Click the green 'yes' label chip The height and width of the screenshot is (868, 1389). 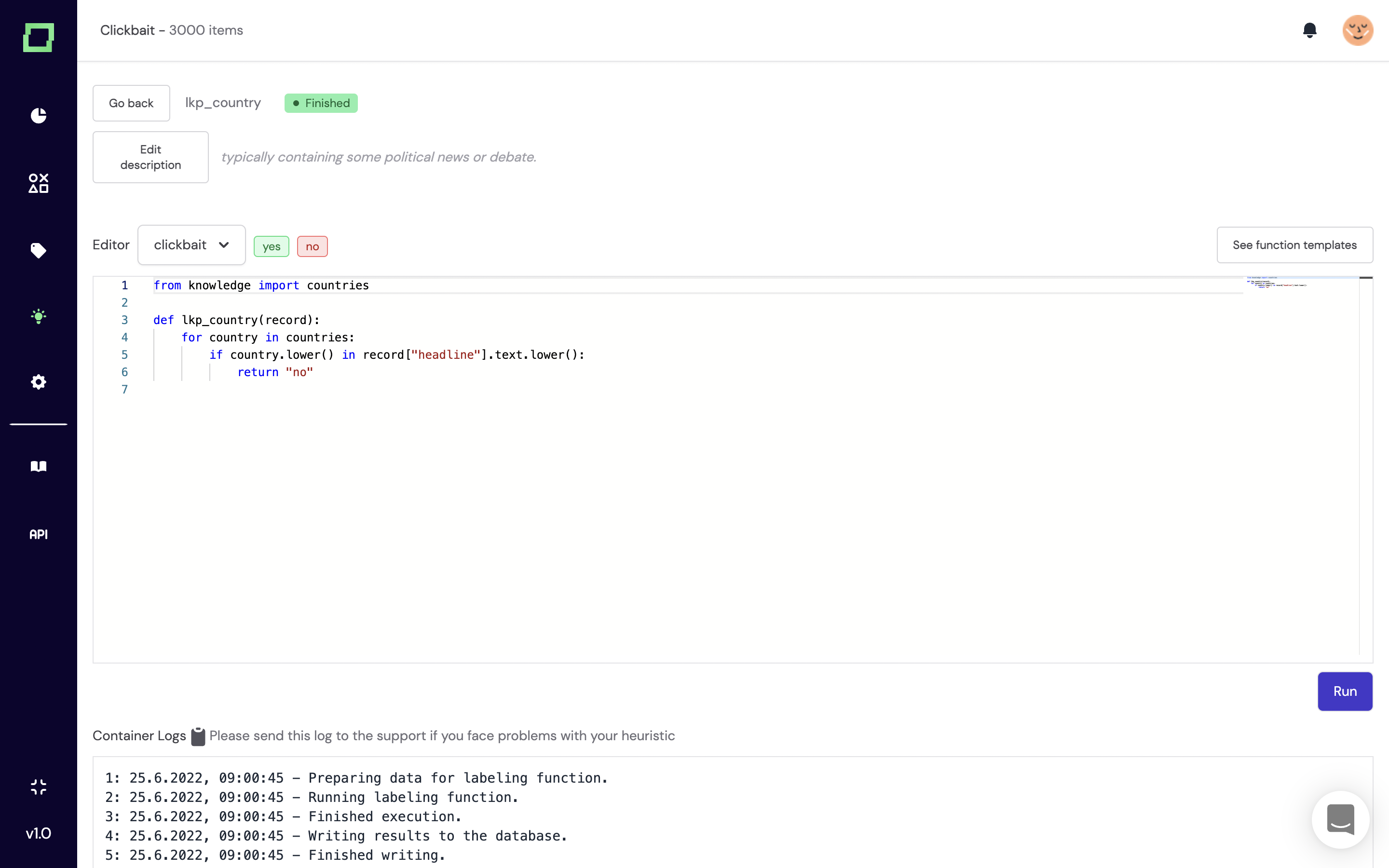click(x=271, y=246)
